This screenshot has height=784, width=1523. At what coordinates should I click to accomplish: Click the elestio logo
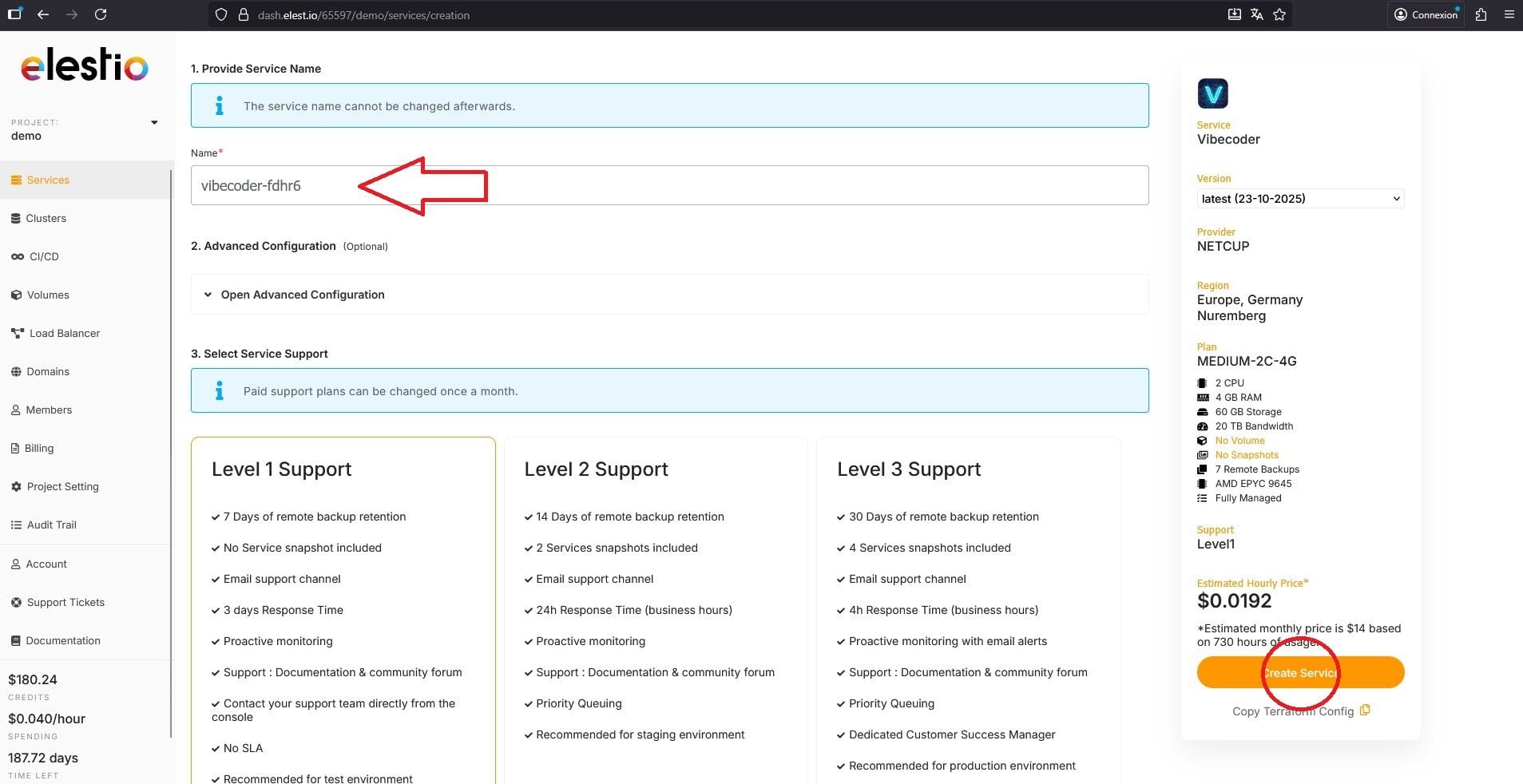pyautogui.click(x=85, y=65)
